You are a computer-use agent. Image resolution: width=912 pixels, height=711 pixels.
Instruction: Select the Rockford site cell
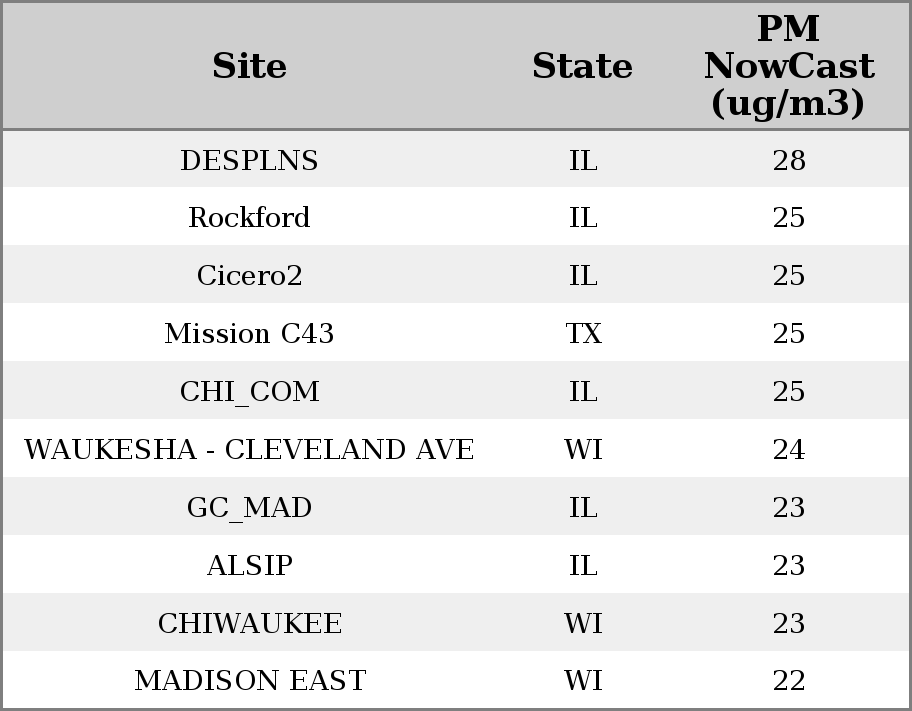click(249, 218)
